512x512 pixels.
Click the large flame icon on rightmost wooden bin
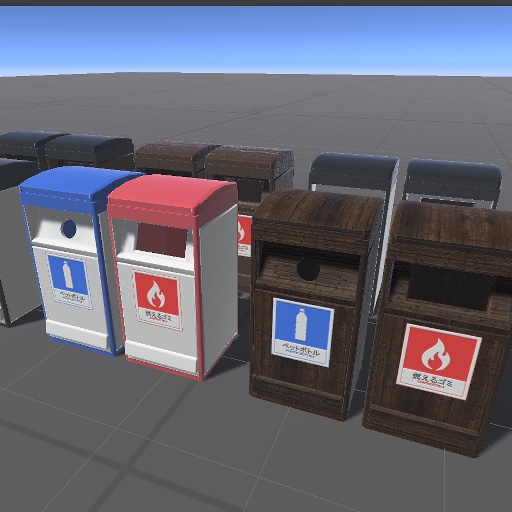[x=436, y=355]
